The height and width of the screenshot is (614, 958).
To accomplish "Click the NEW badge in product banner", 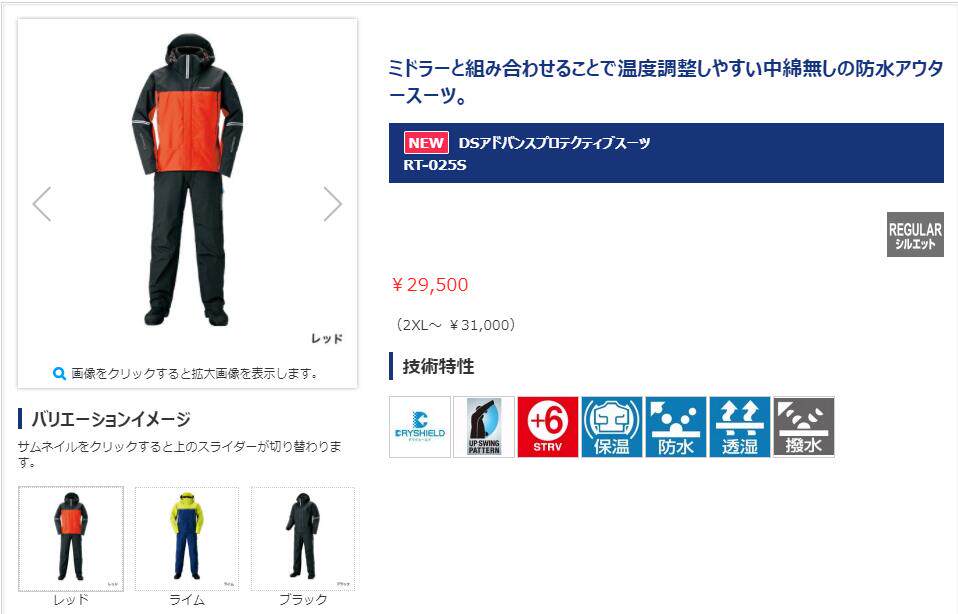I will pos(426,143).
